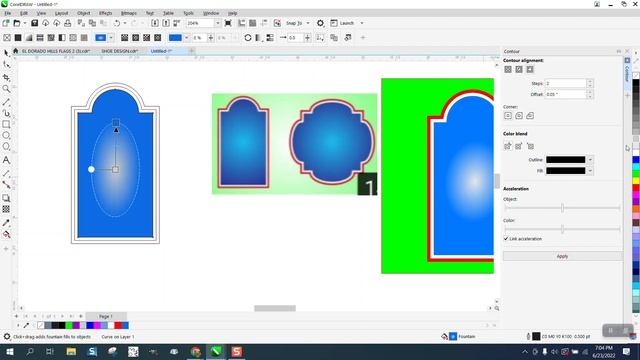Open the Open-file dropdown arrow
The width and height of the screenshot is (640, 360).
(24, 23)
